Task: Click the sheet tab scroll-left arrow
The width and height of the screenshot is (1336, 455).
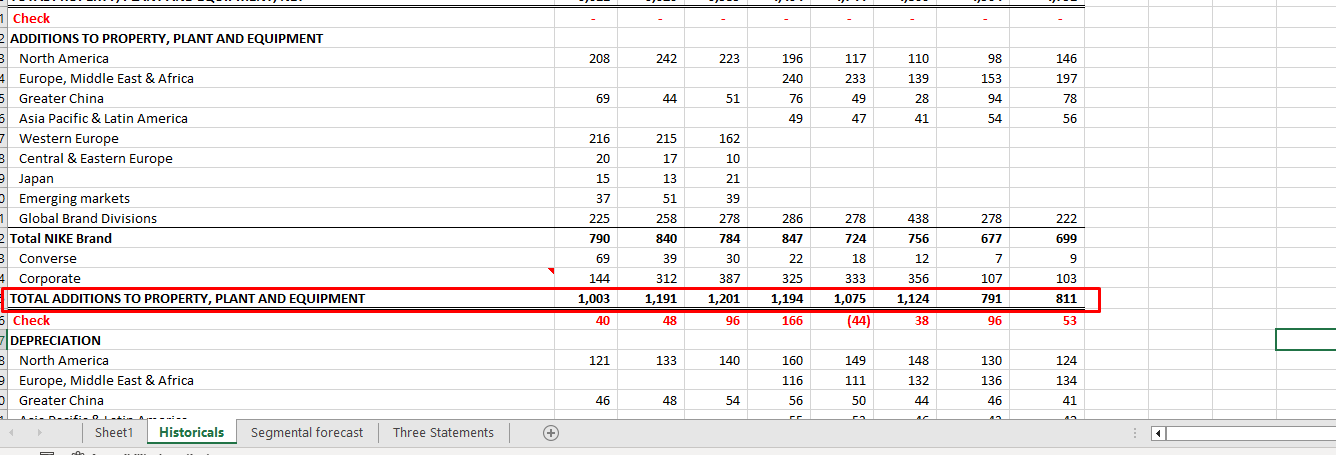Action: click(x=12, y=433)
